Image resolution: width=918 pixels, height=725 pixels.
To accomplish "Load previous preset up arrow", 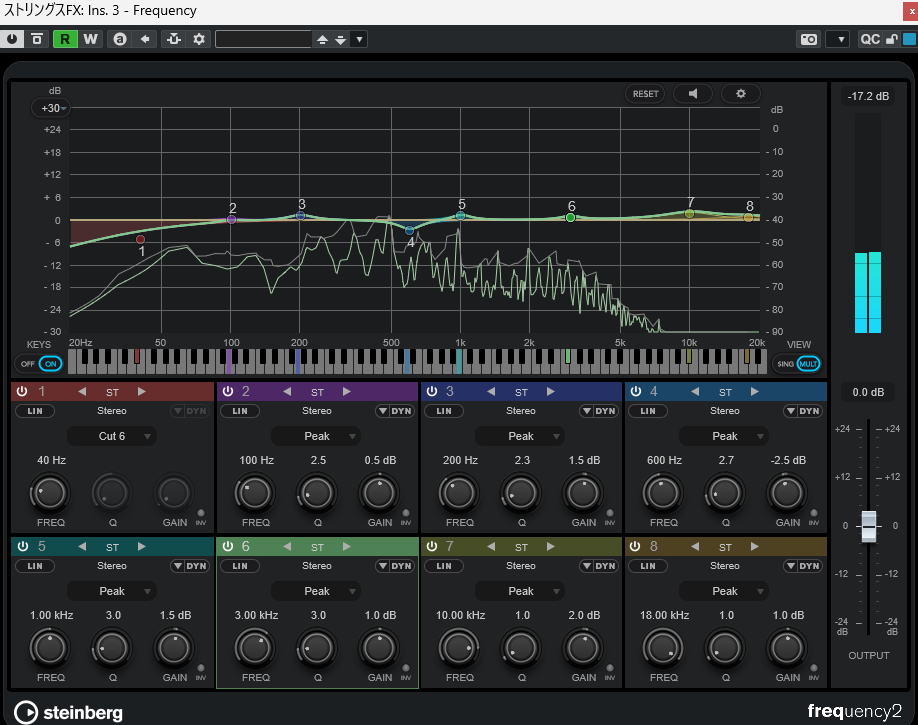I will [x=322, y=40].
